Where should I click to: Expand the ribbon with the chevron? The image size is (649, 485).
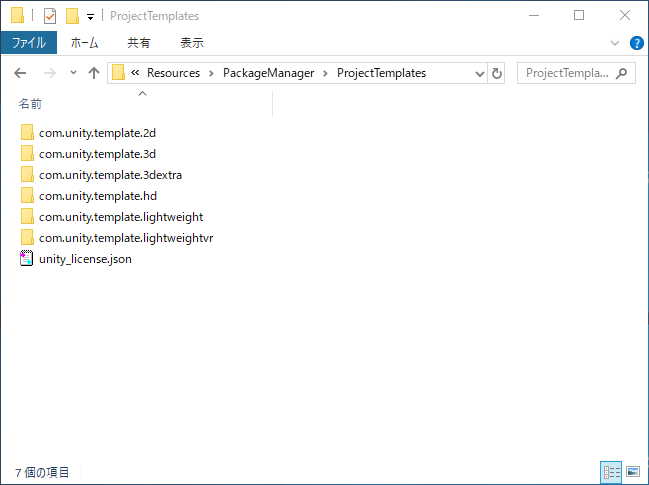(615, 43)
